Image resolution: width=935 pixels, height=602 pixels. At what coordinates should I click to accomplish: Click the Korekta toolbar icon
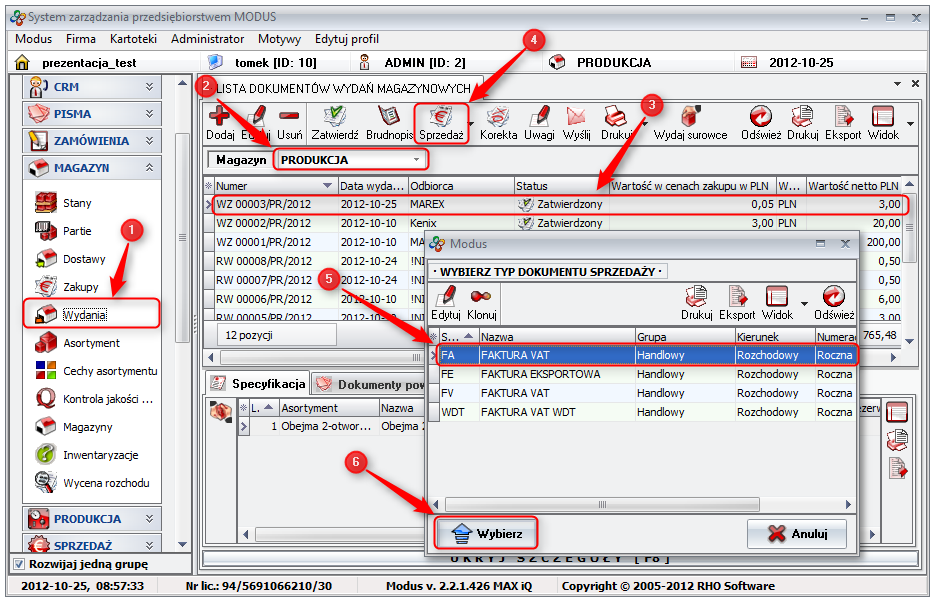(498, 123)
